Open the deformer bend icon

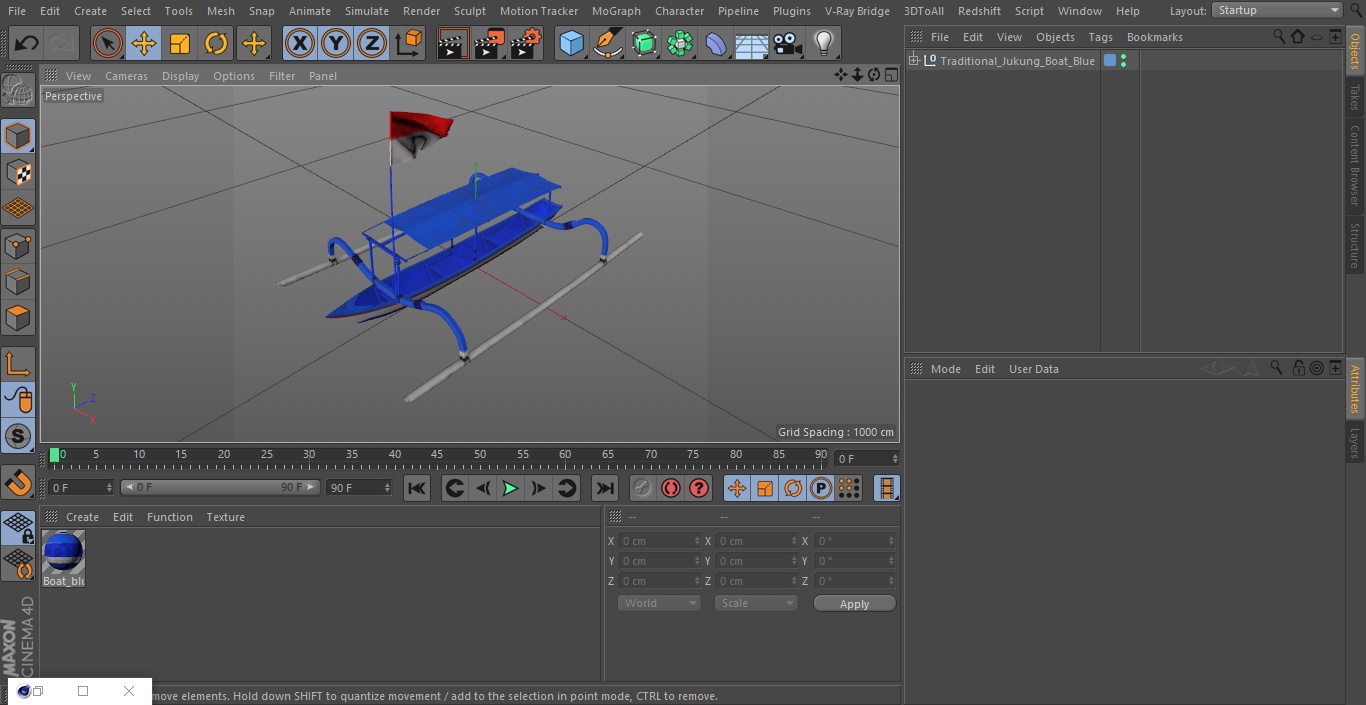(x=716, y=44)
